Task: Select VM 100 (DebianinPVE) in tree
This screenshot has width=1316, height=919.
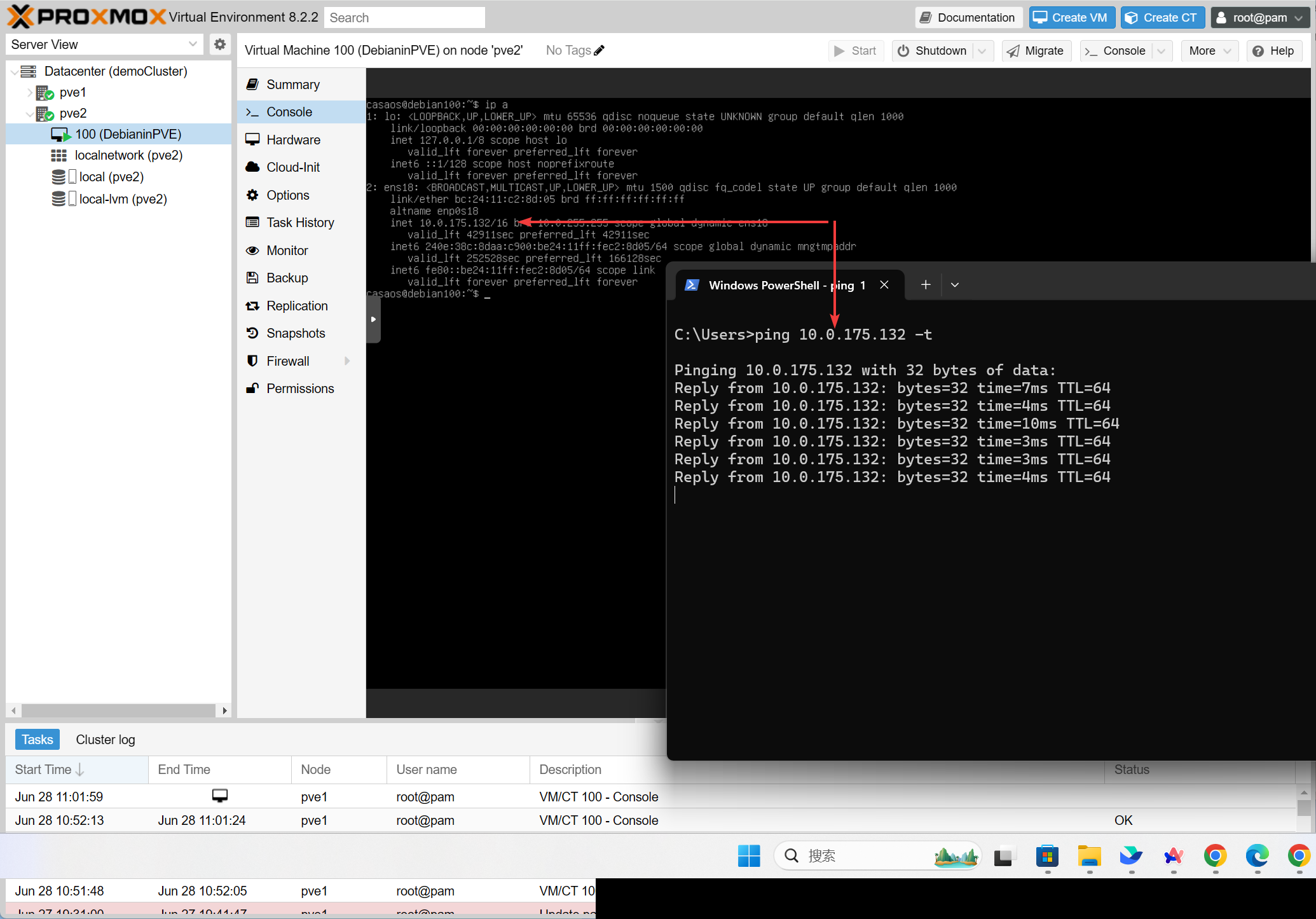Action: pos(119,135)
